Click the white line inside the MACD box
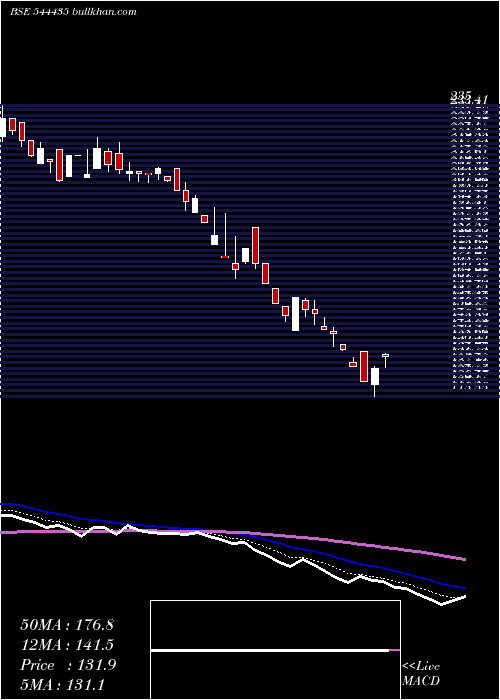Screen dimensions: 500x700 pyautogui.click(x=270, y=651)
